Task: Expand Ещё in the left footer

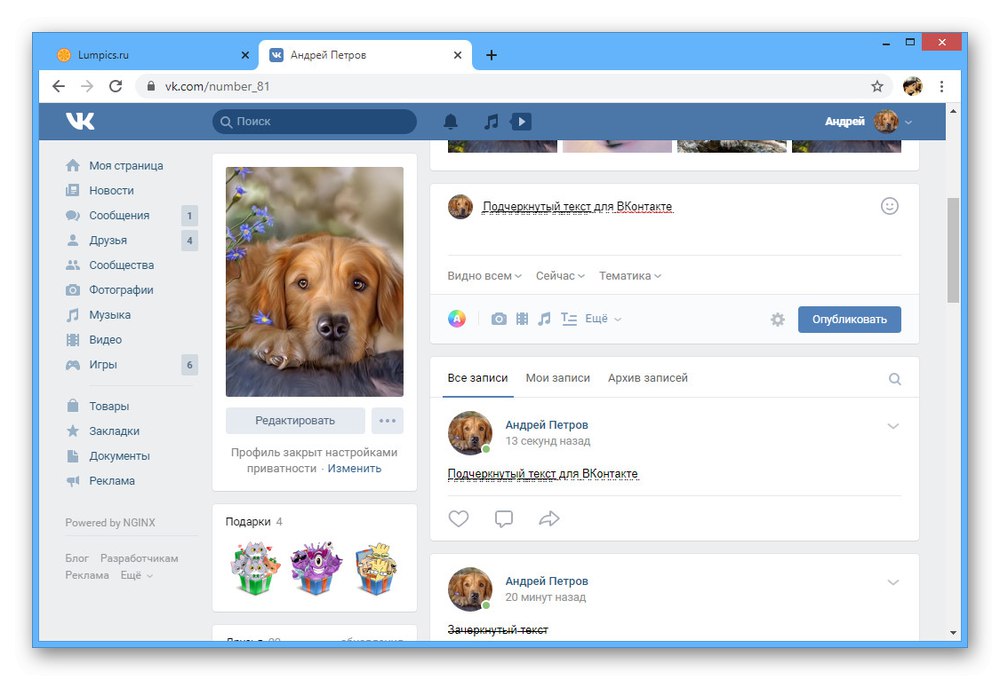Action: click(x=136, y=575)
